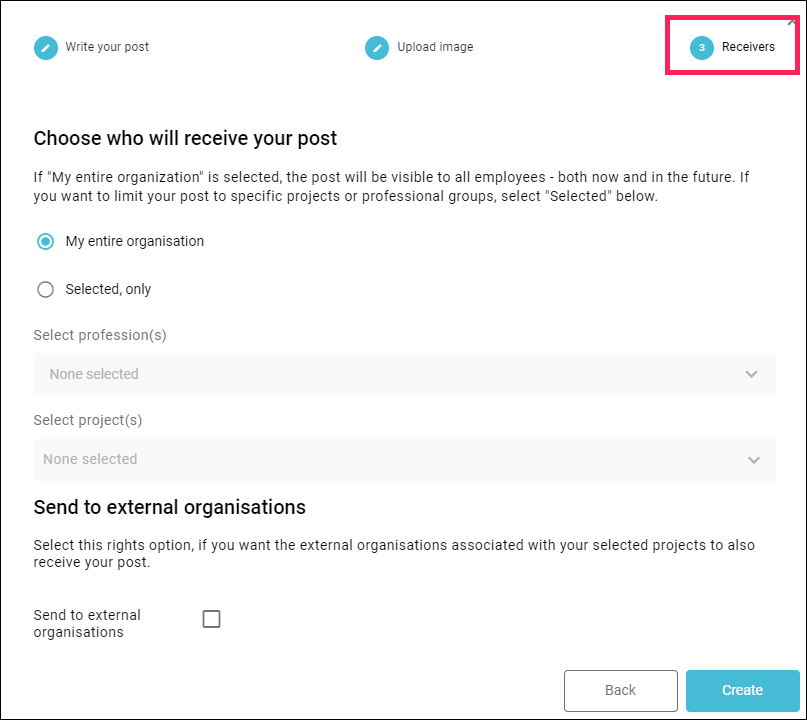Click the Choose who will receive your post heading
The image size is (807, 720).
pos(185,138)
